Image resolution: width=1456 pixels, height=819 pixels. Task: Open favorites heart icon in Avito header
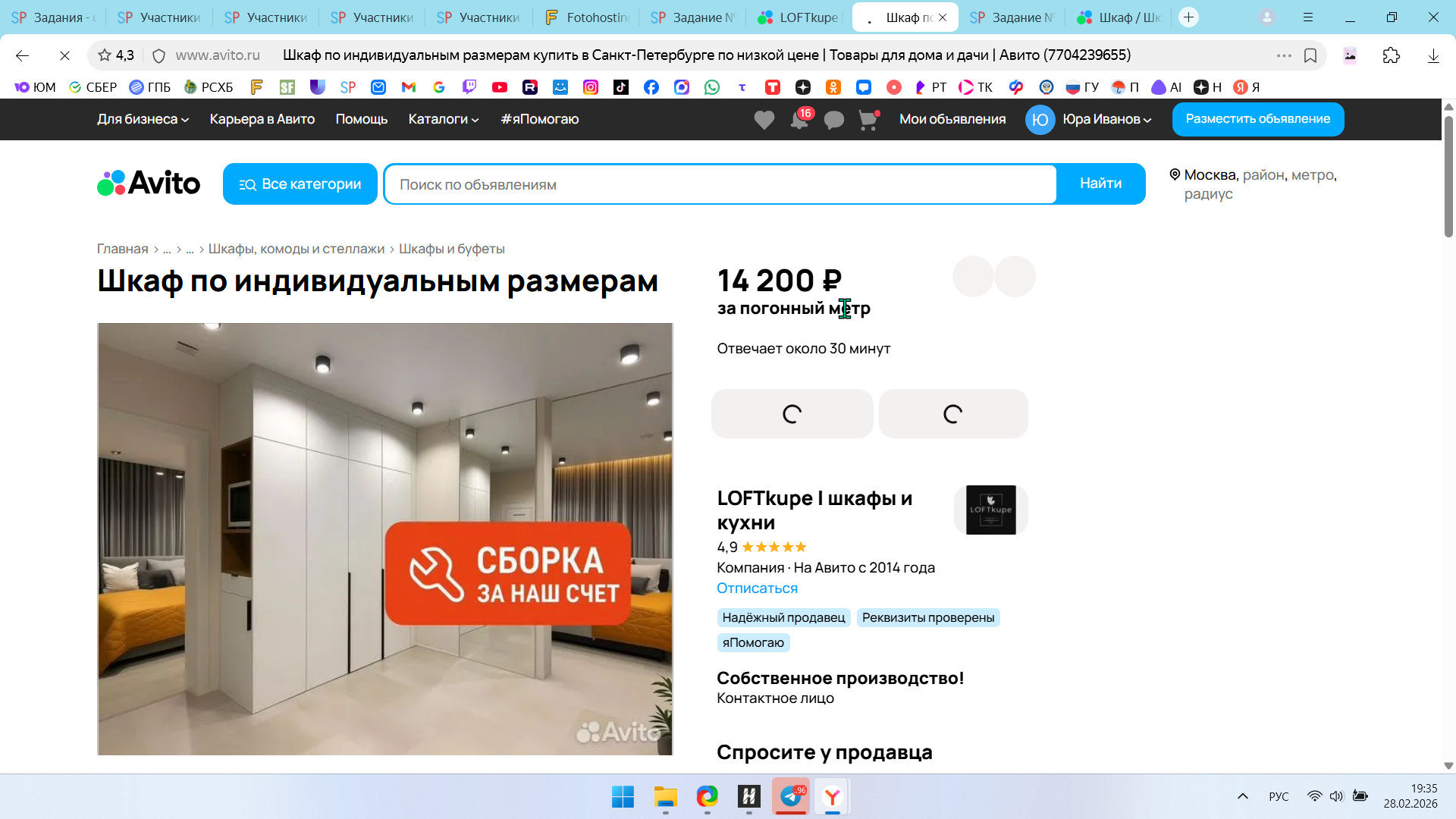764,120
